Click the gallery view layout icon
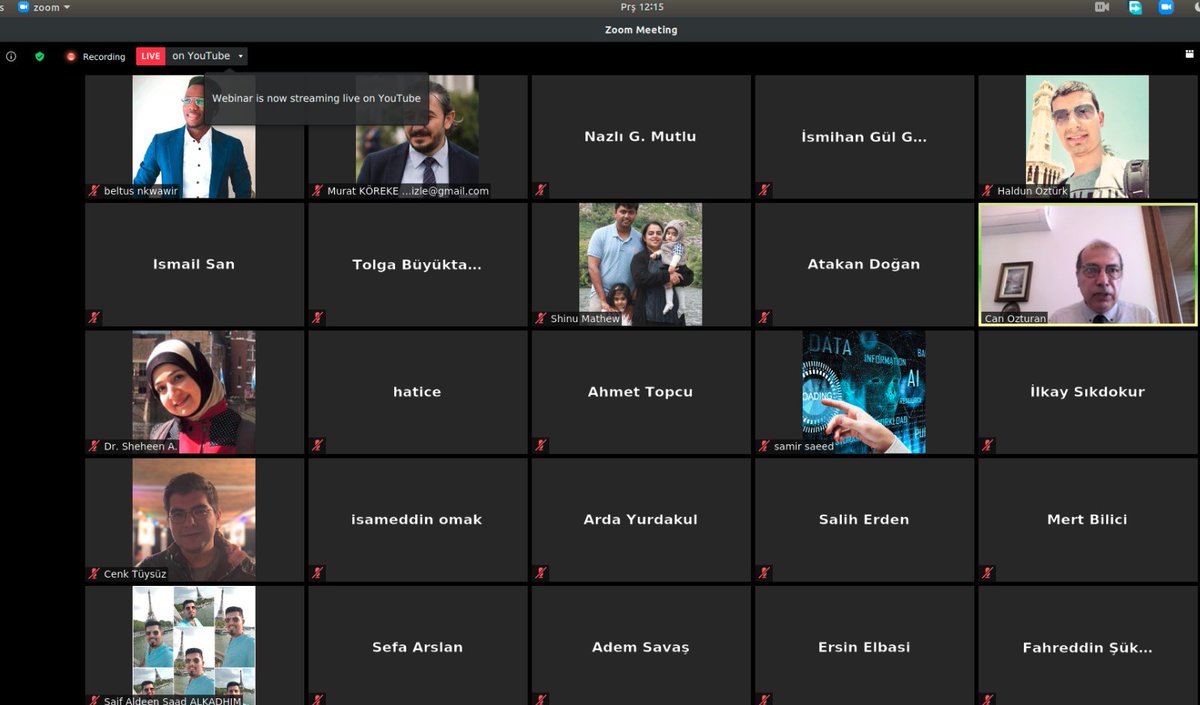 (1189, 55)
